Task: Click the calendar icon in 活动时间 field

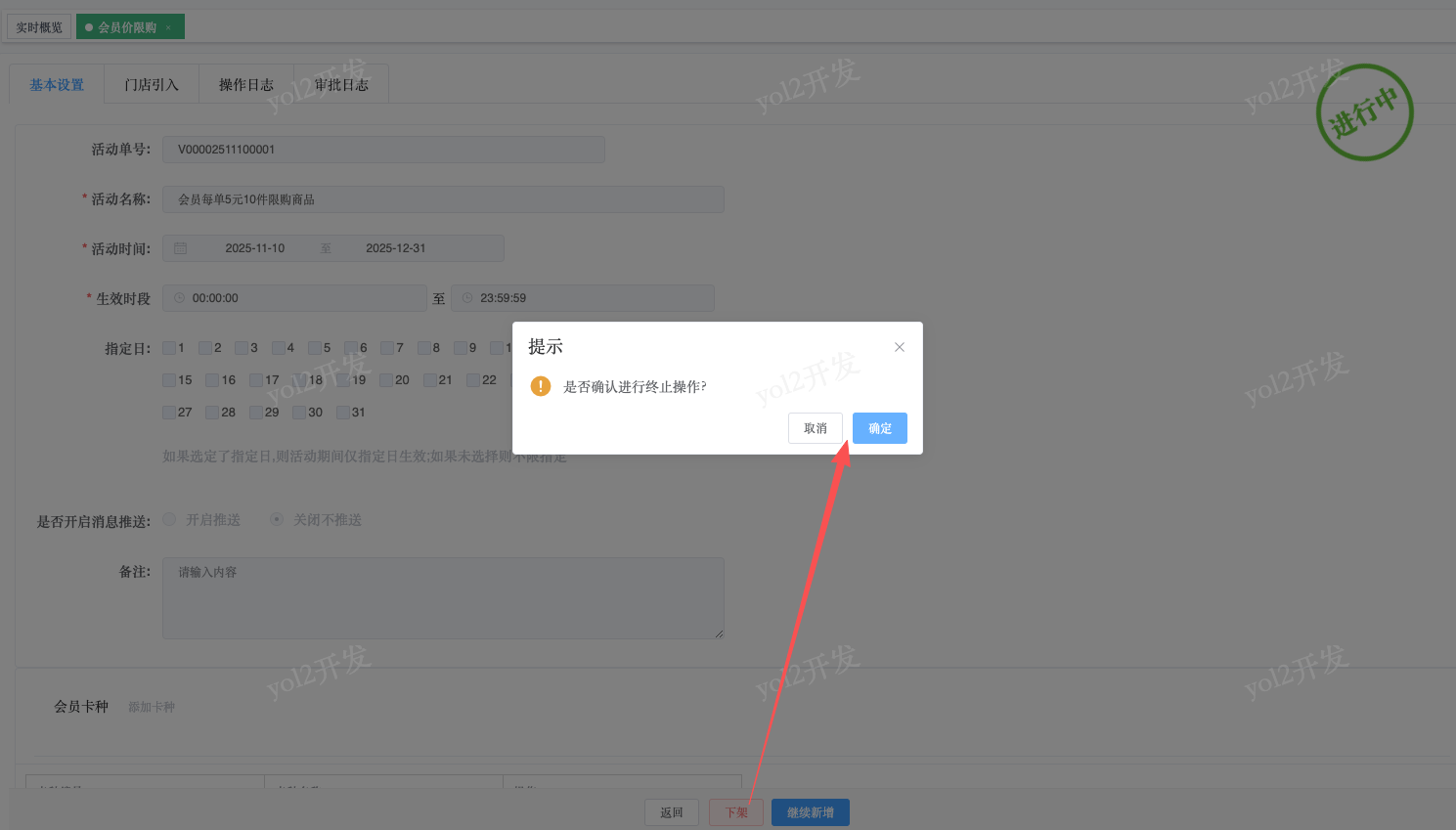Action: 181,248
